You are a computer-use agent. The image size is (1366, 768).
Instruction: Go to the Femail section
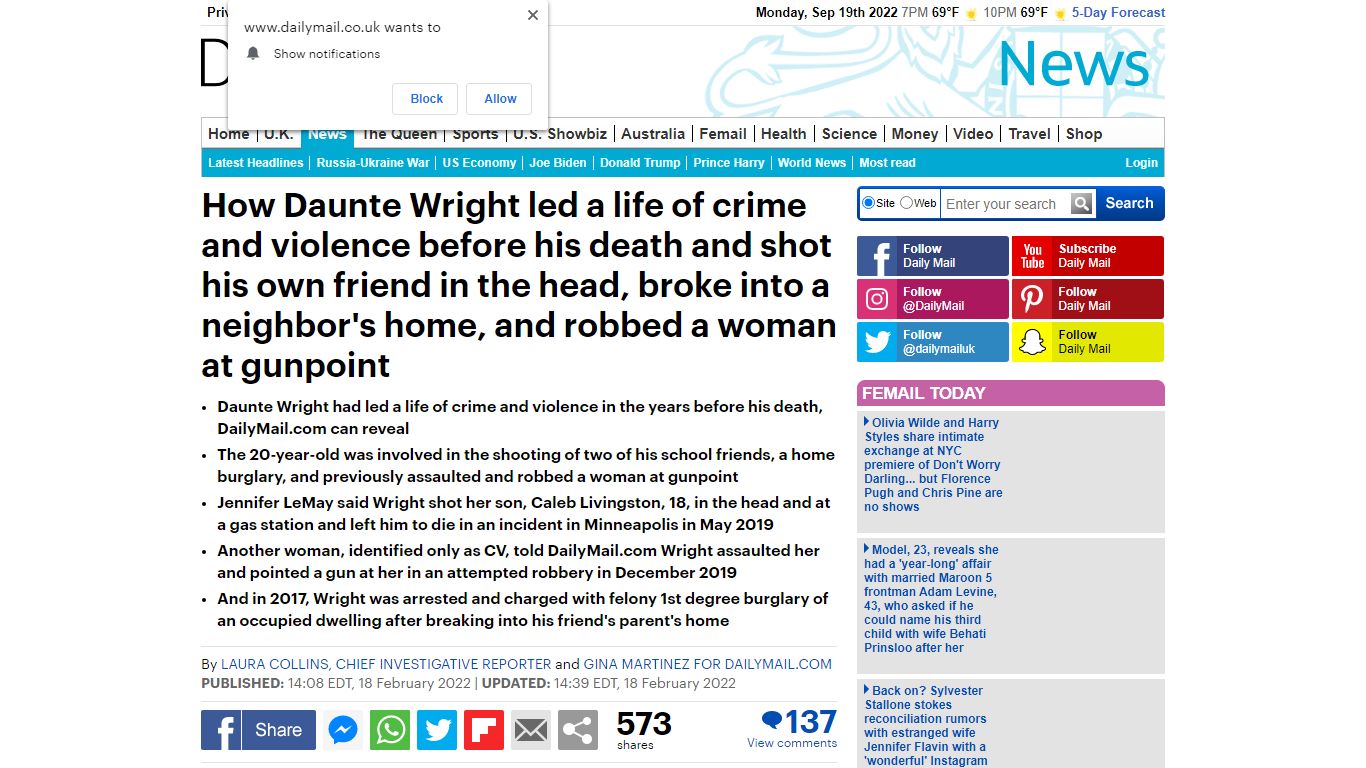point(723,134)
